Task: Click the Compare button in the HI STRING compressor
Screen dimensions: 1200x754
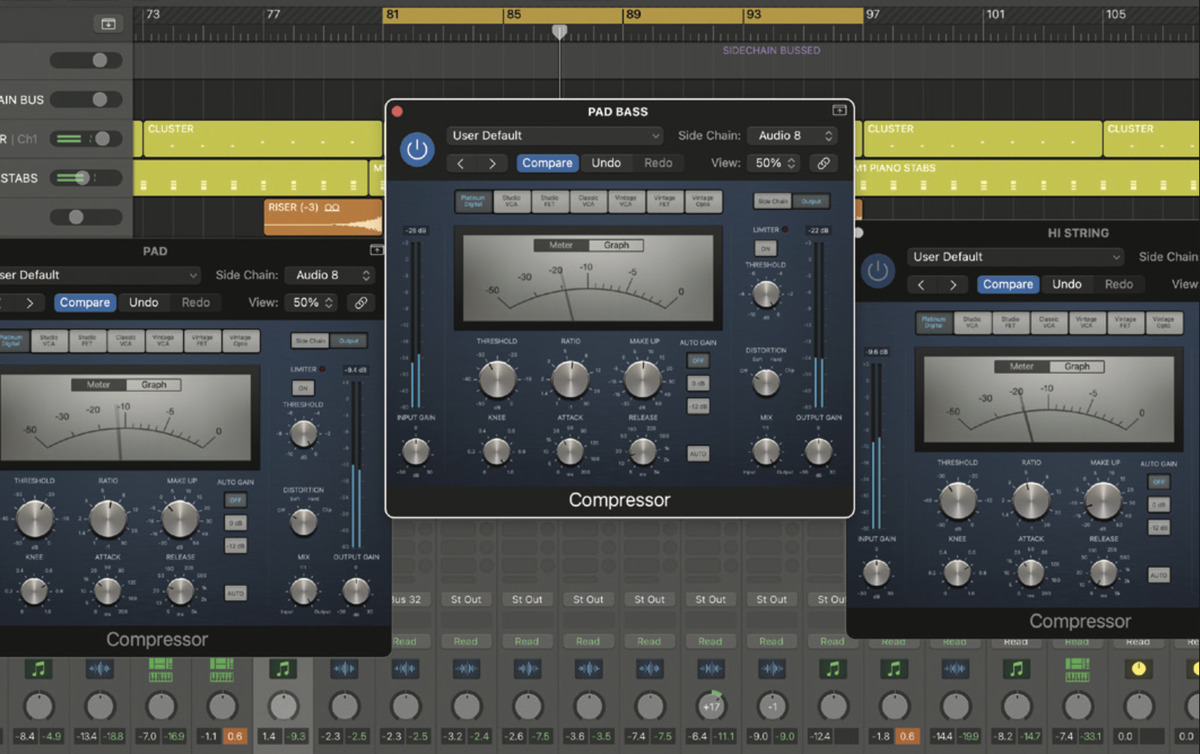Action: tap(1007, 284)
